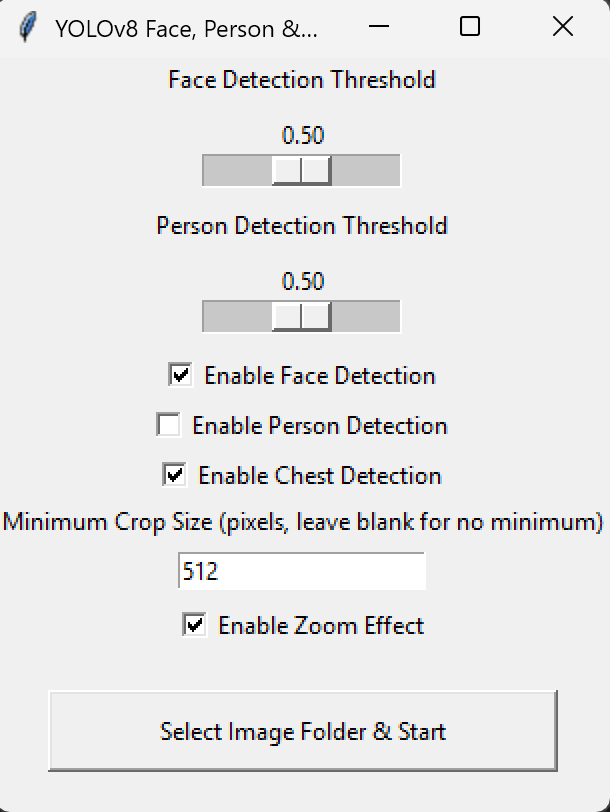Click person threshold slider track right of handle
This screenshot has width=610, height=812.
pos(365,317)
